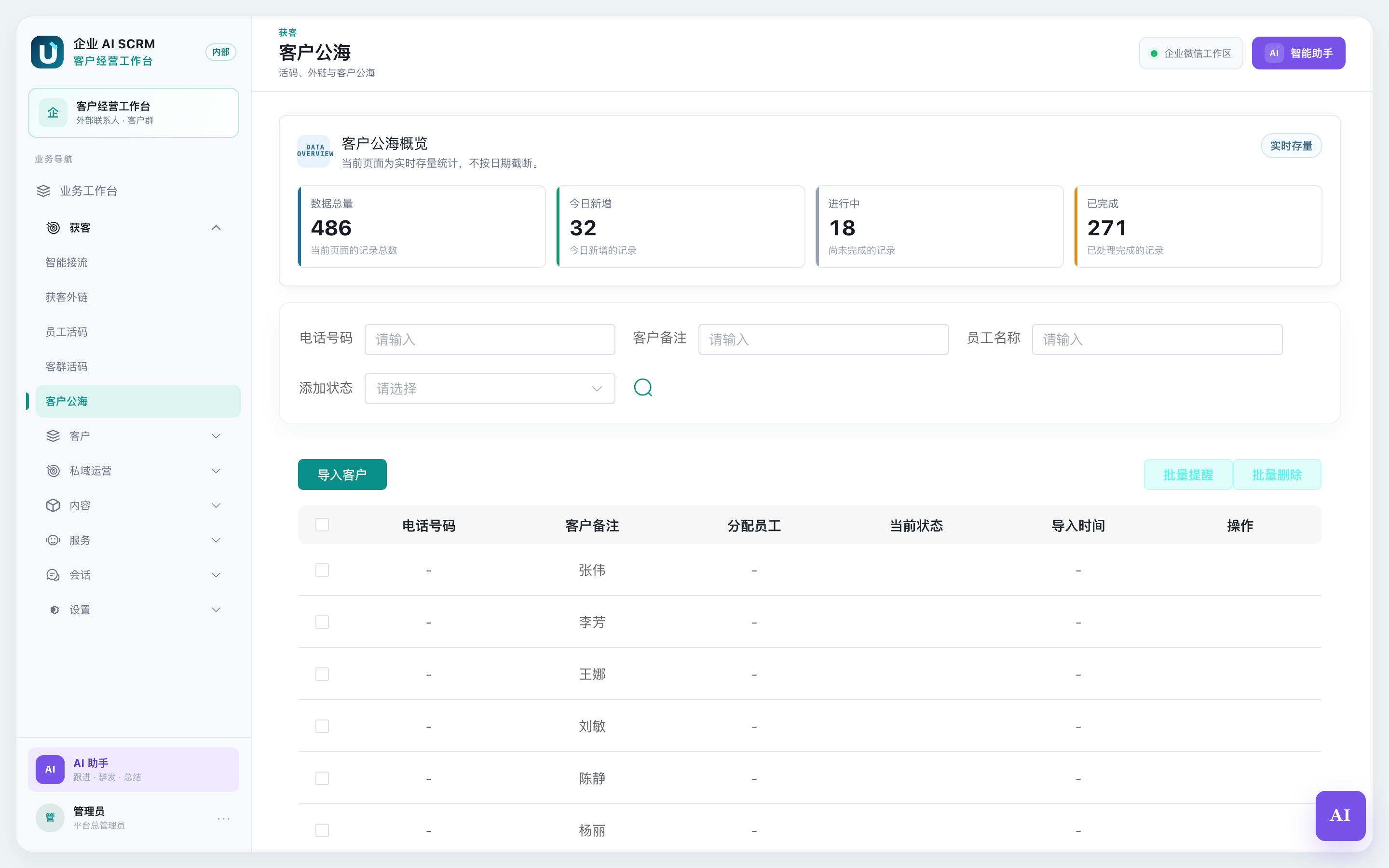Click the 批量提醒 button

tap(1187, 475)
